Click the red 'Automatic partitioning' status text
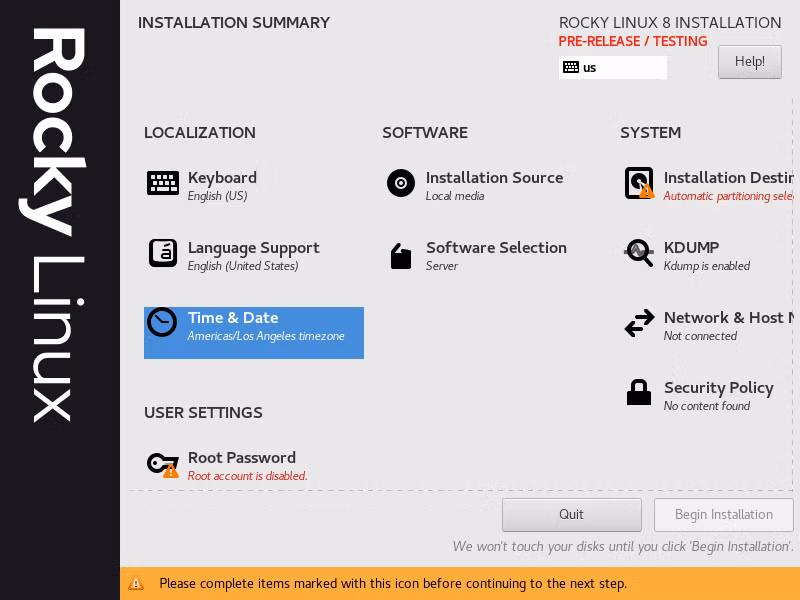 (x=729, y=196)
